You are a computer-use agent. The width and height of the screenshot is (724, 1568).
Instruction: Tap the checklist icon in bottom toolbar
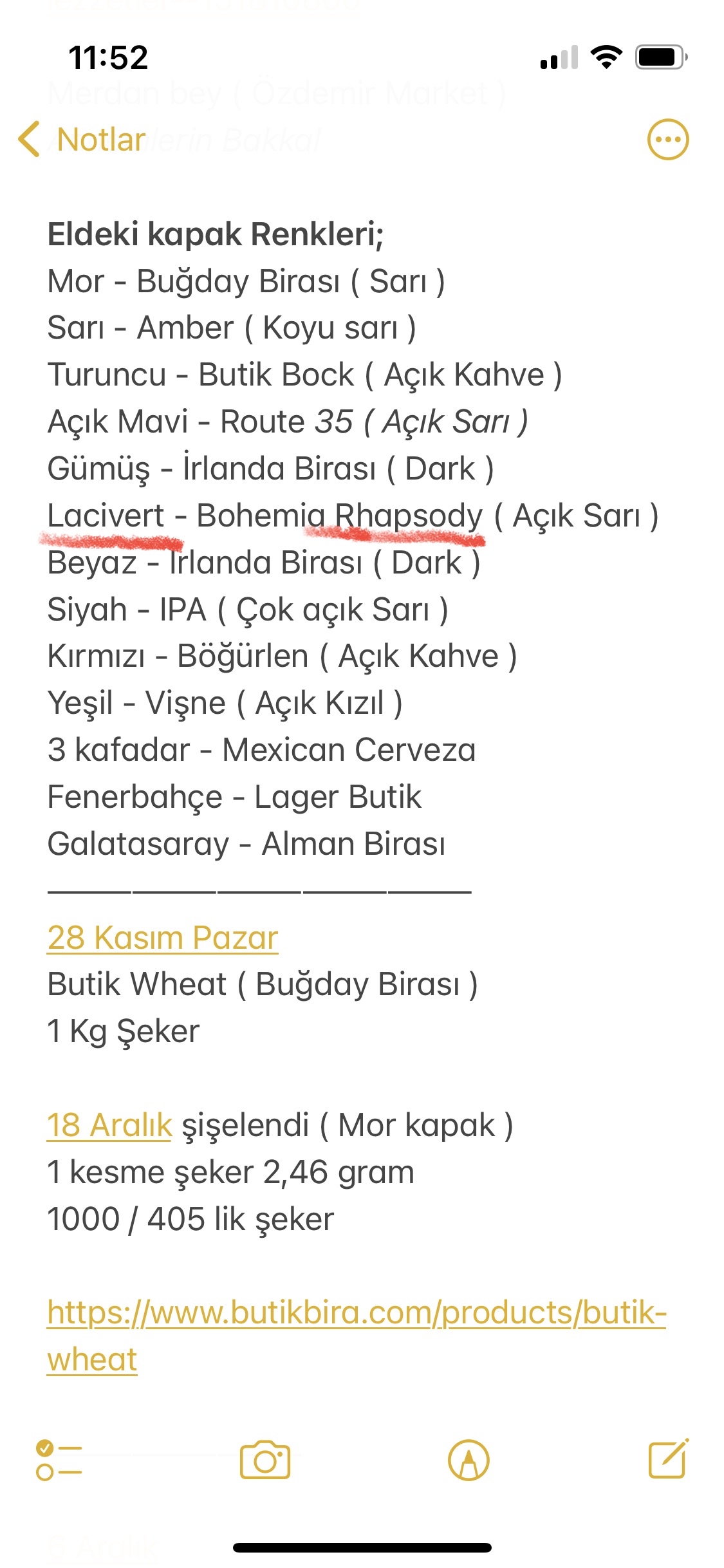click(x=59, y=1461)
